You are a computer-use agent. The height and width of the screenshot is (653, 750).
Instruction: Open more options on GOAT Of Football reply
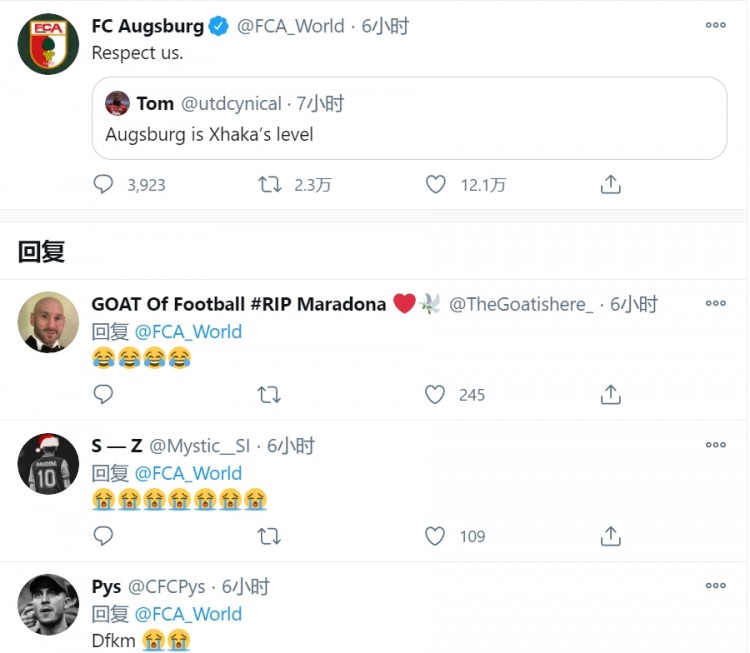click(715, 303)
